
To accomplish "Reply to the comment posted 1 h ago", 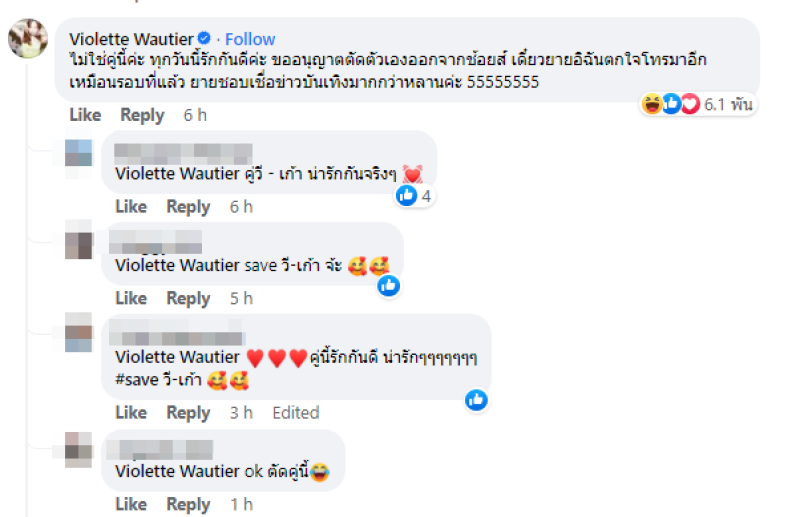I will 188,505.
